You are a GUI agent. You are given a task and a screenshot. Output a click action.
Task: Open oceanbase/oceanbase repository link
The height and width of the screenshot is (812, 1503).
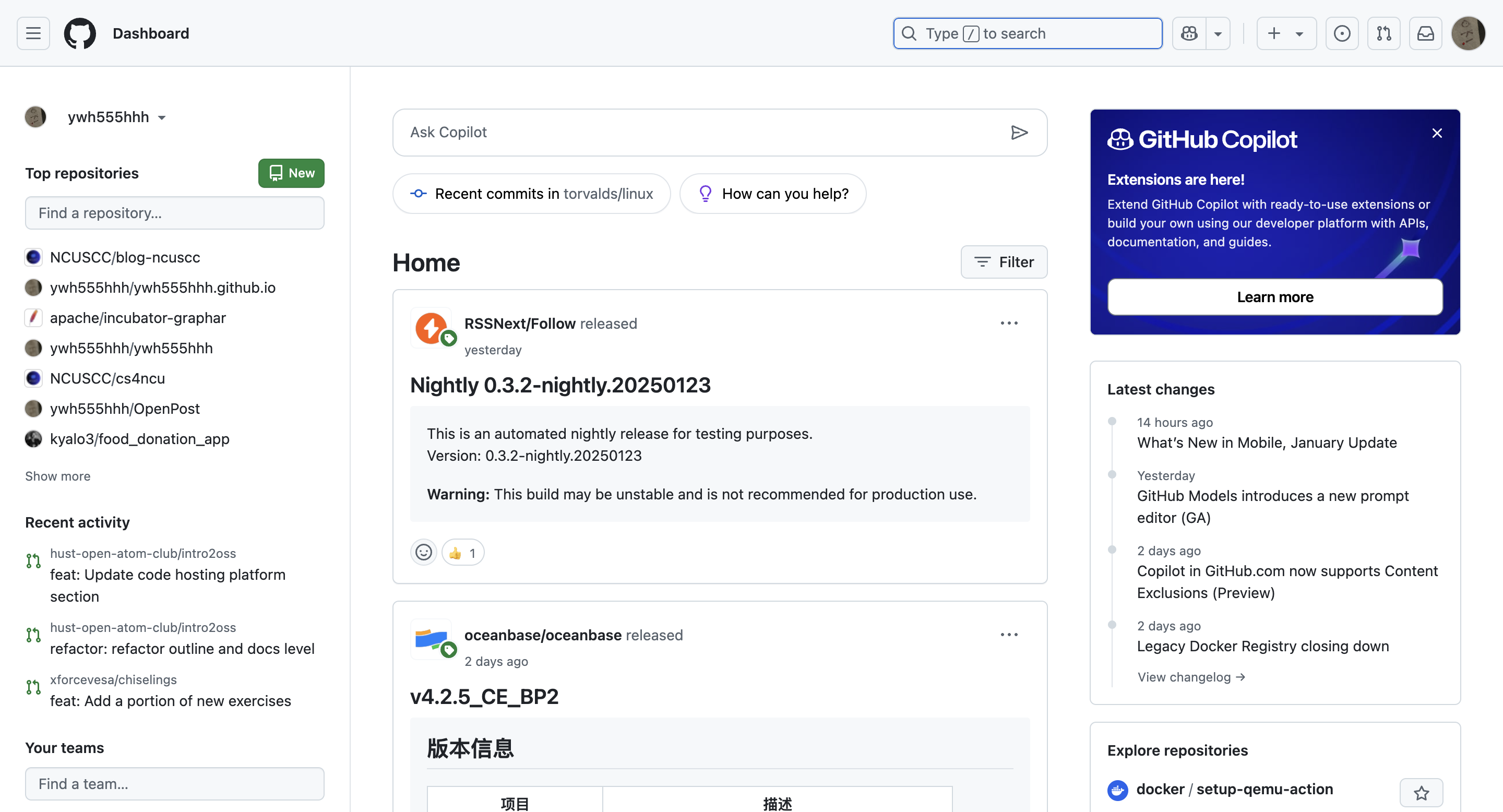click(543, 635)
